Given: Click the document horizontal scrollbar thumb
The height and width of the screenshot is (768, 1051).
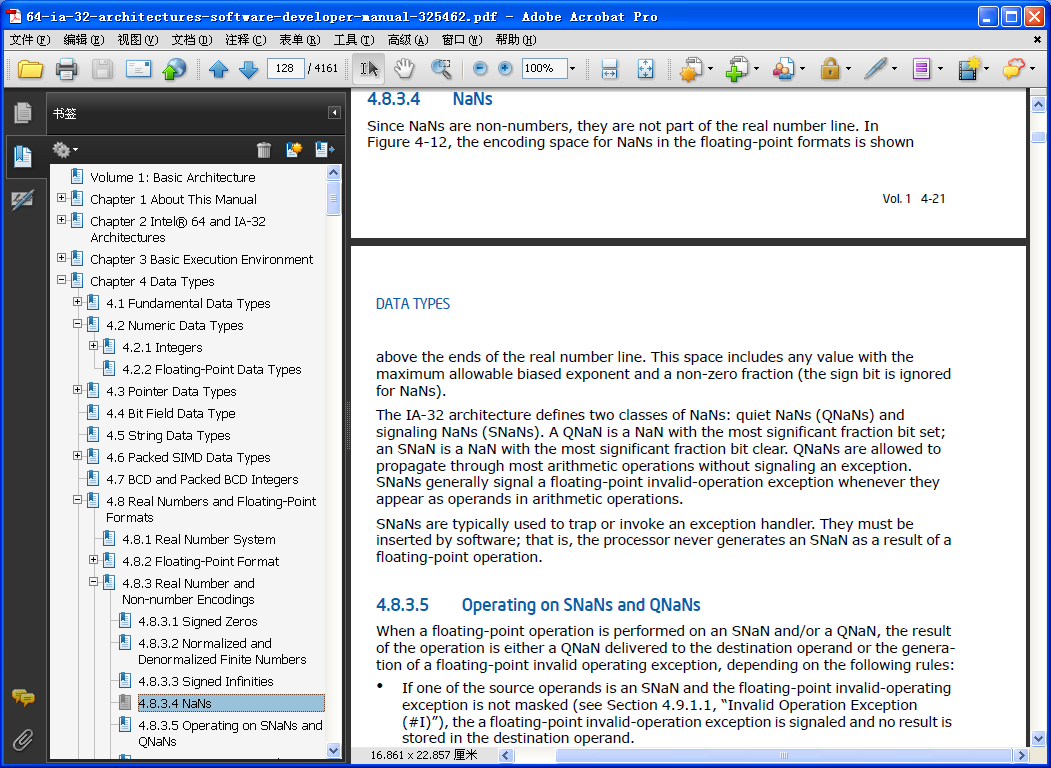Looking at the screenshot, I should tap(784, 755).
